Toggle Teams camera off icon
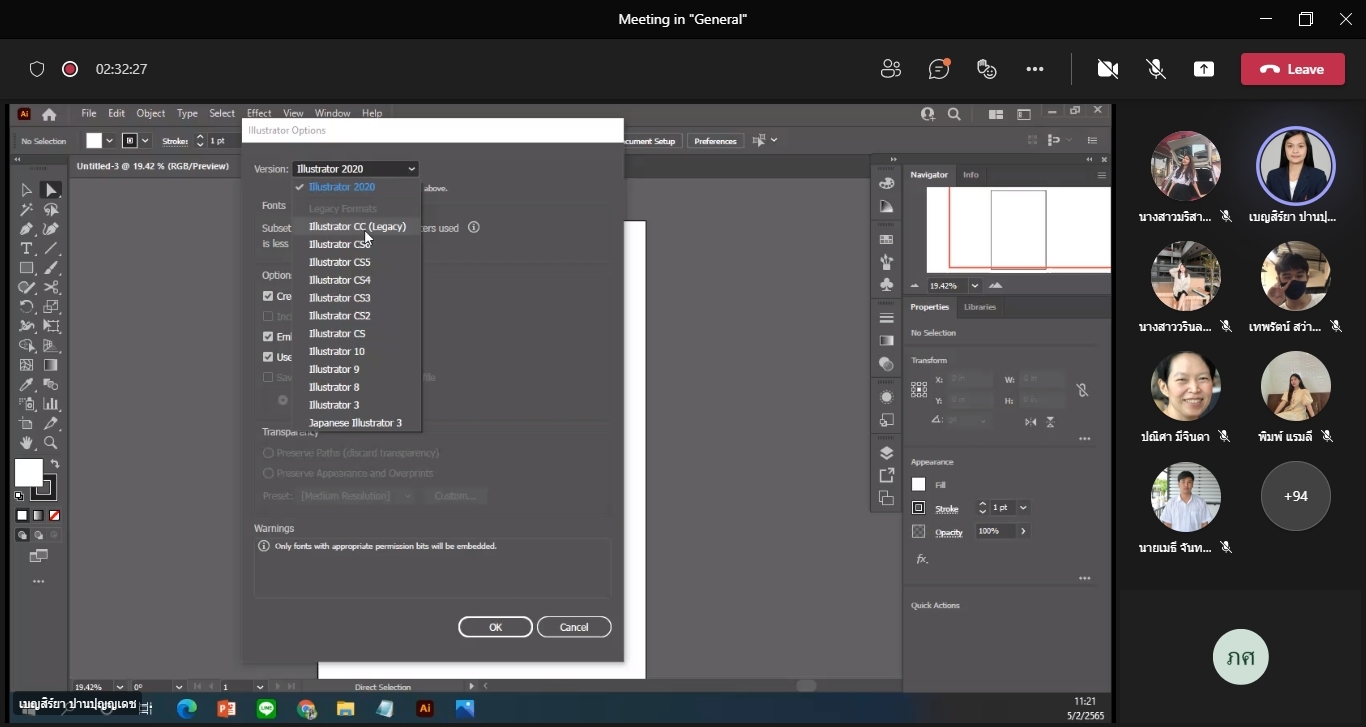1366x727 pixels. click(x=1107, y=69)
